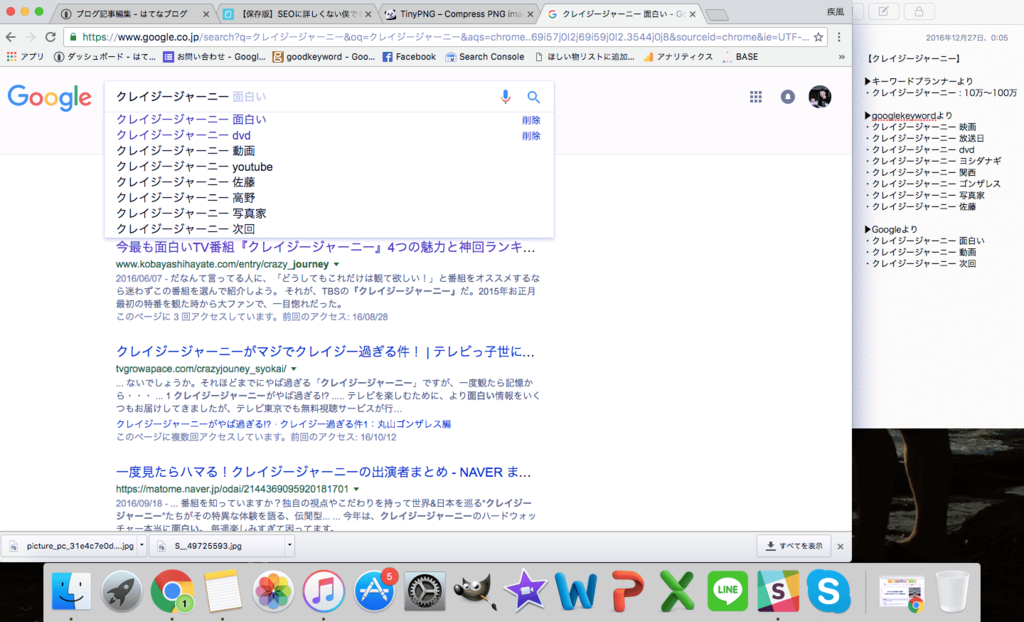
Task: Click the Google logo
Action: 50,97
